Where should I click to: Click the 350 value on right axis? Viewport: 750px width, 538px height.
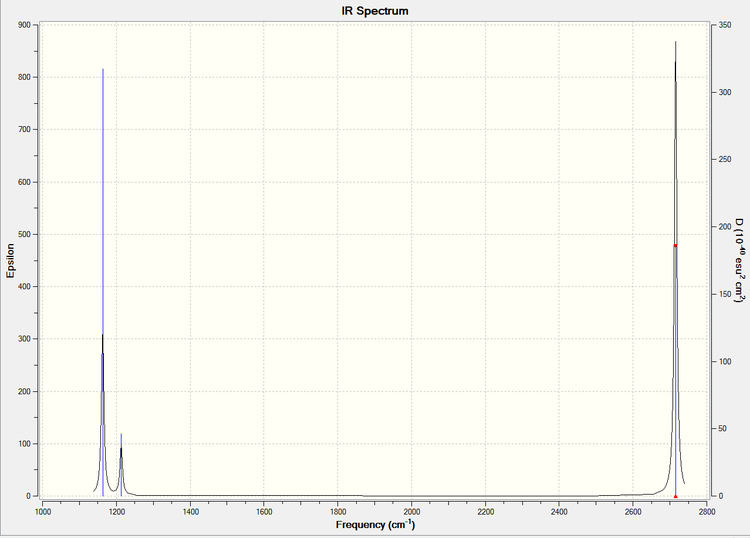725,25
